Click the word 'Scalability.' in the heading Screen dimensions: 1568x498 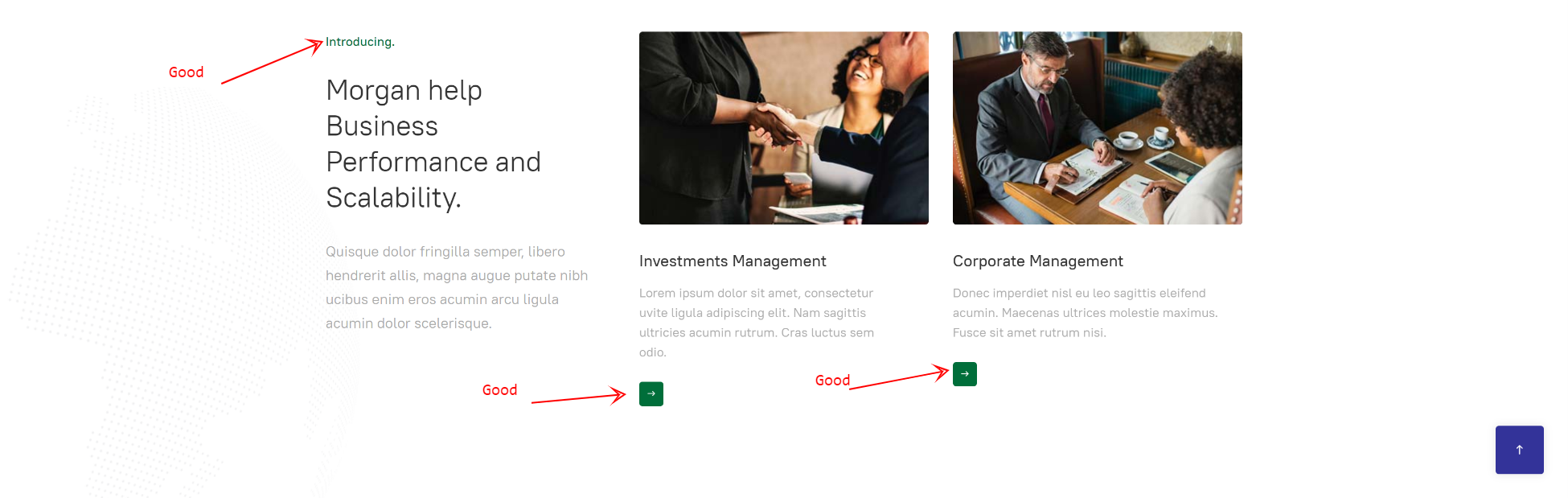point(393,198)
